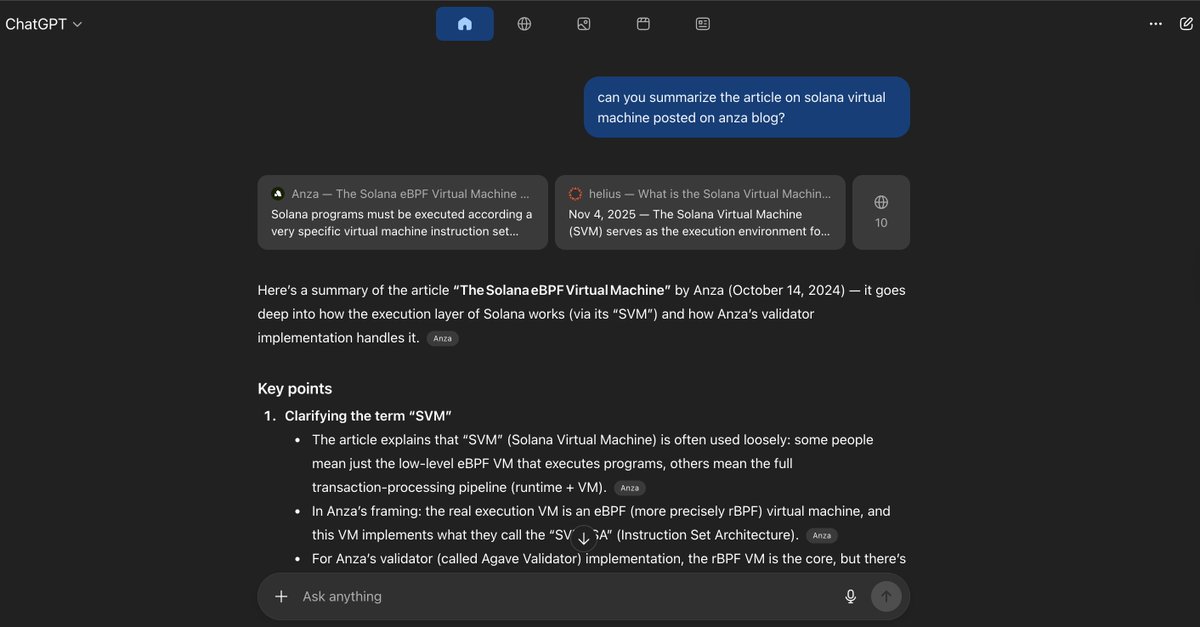Open the three-dot more options menu
Screen dimensions: 1200x627
[1156, 24]
